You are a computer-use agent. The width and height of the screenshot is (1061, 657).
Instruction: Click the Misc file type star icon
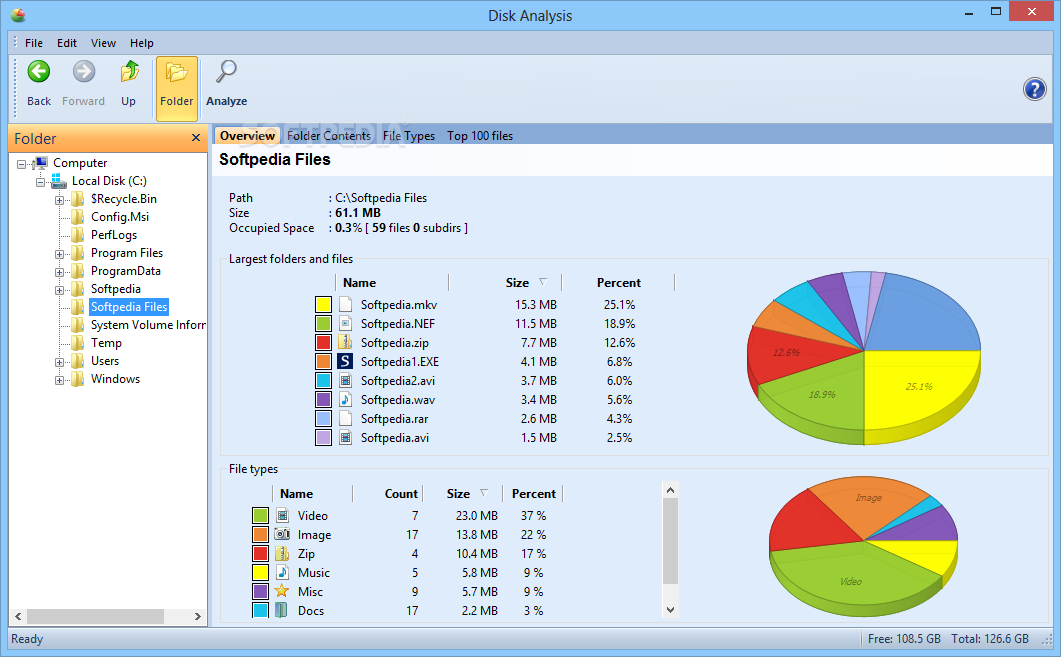(x=282, y=591)
